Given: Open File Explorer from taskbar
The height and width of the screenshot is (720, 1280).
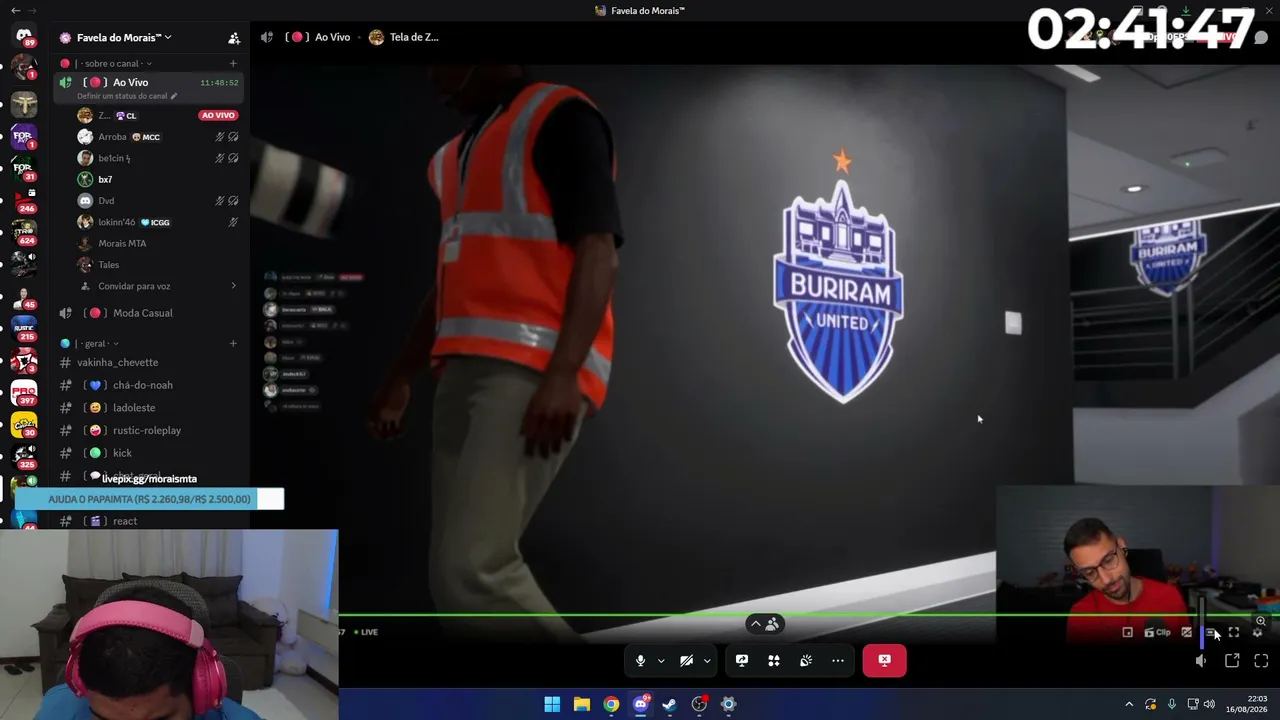Looking at the screenshot, I should click(582, 705).
